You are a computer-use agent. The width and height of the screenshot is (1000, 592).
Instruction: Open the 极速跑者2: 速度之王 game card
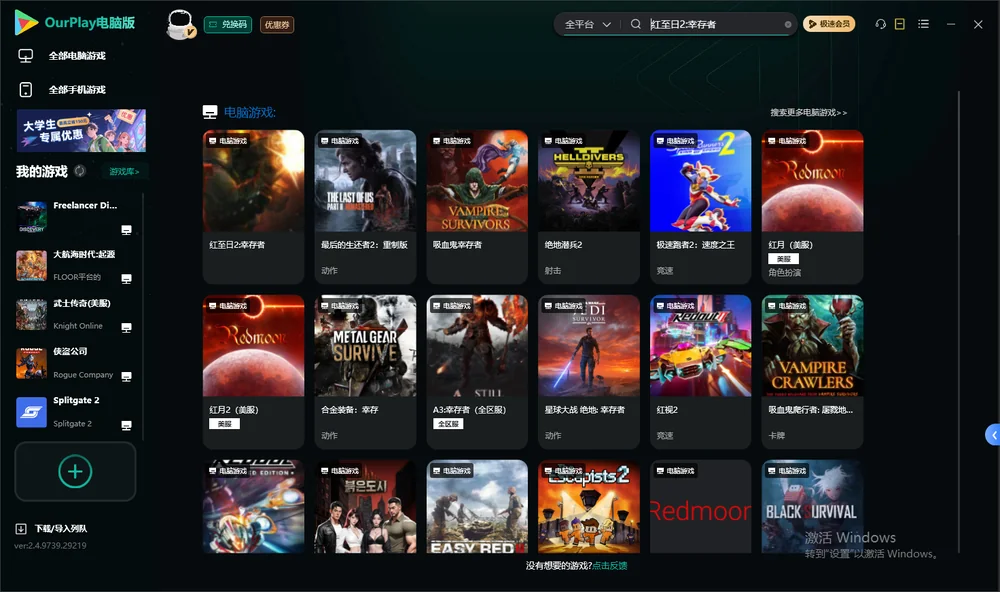tap(700, 207)
